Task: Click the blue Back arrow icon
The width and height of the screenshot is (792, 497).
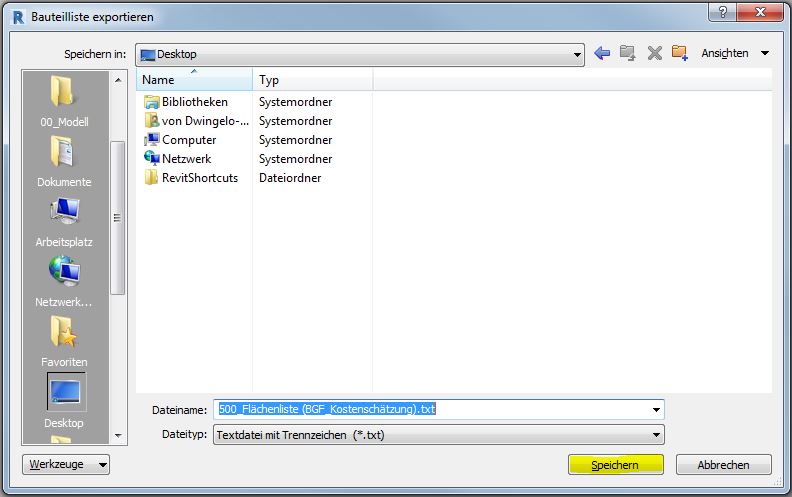Action: click(x=602, y=53)
